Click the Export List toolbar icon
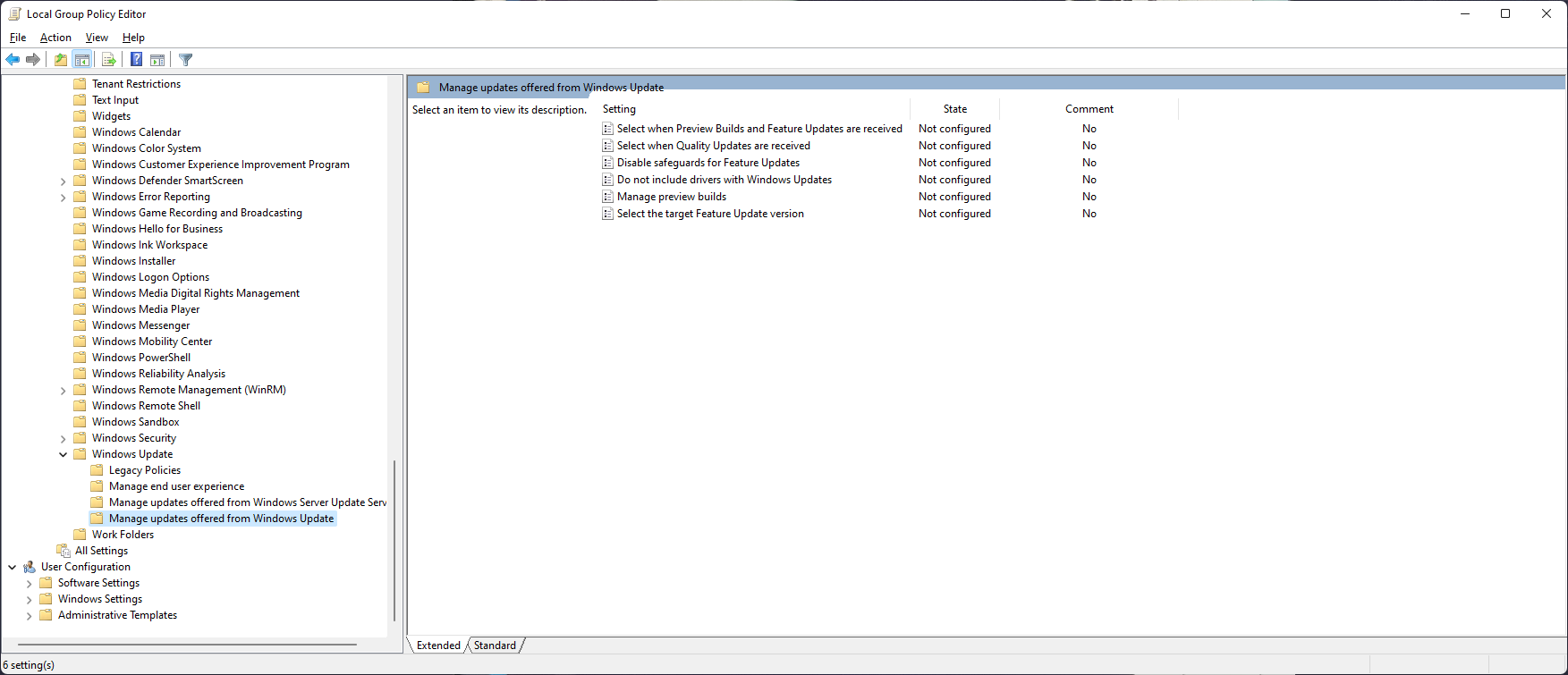 pos(109,60)
